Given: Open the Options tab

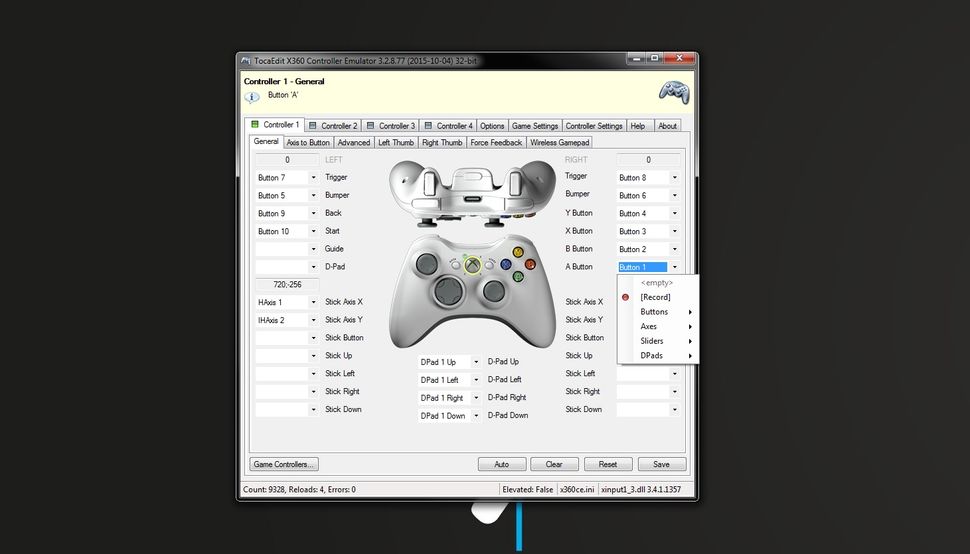Looking at the screenshot, I should [x=492, y=126].
